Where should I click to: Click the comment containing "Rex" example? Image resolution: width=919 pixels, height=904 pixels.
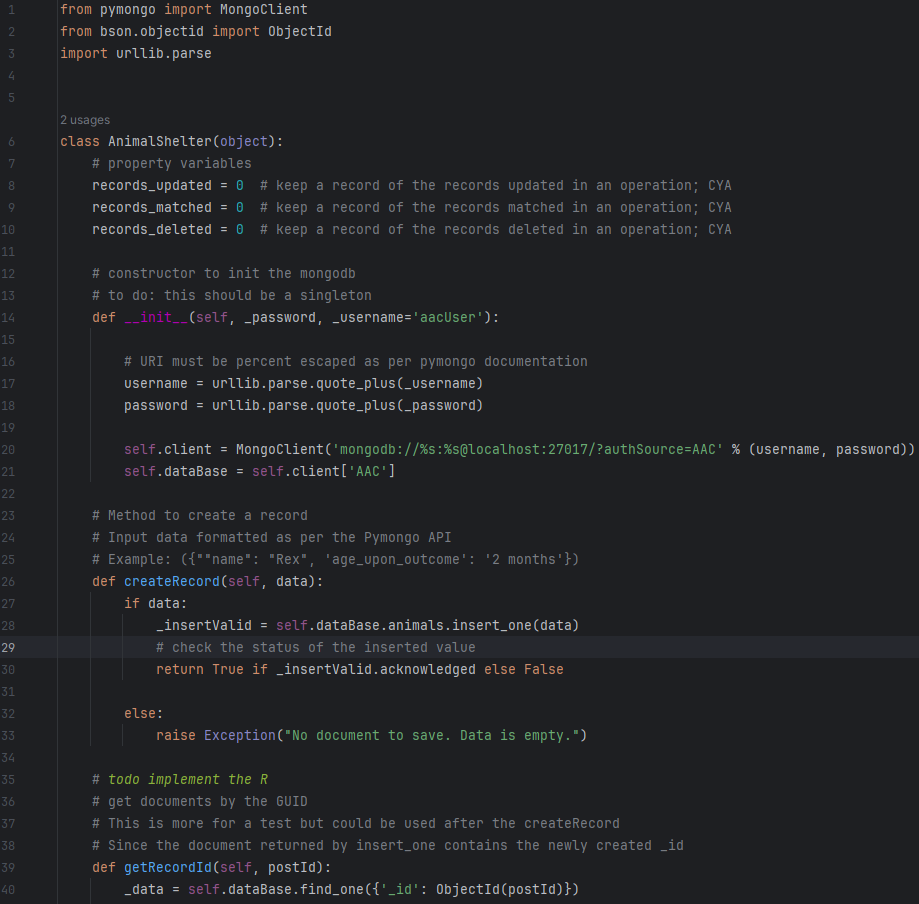click(335, 559)
